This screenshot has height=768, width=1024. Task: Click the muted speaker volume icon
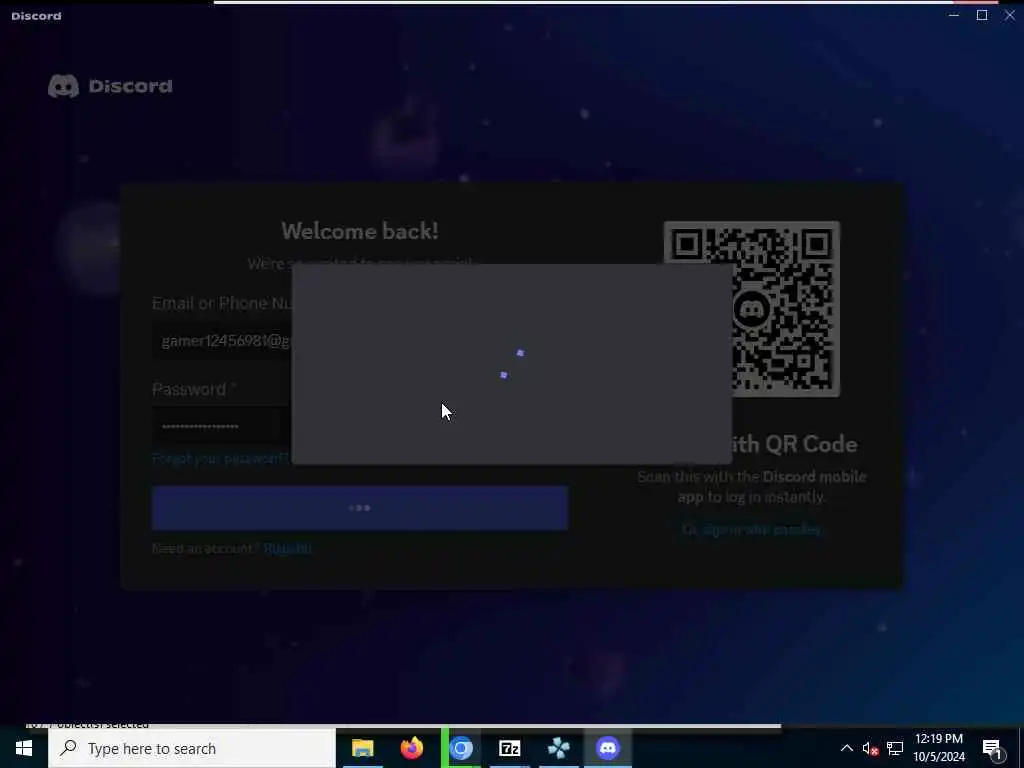pyautogui.click(x=870, y=748)
